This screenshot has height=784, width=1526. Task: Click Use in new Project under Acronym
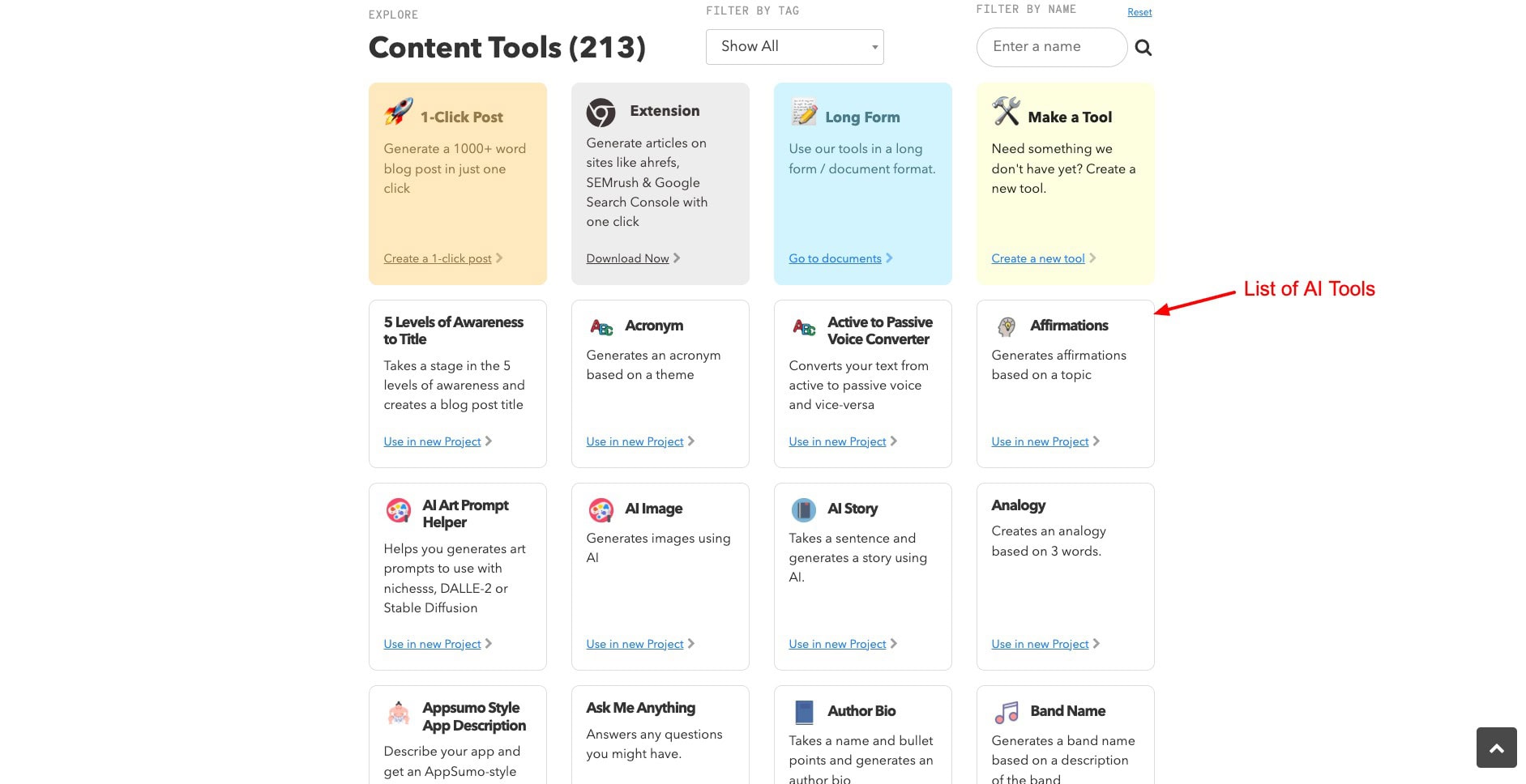click(x=635, y=441)
